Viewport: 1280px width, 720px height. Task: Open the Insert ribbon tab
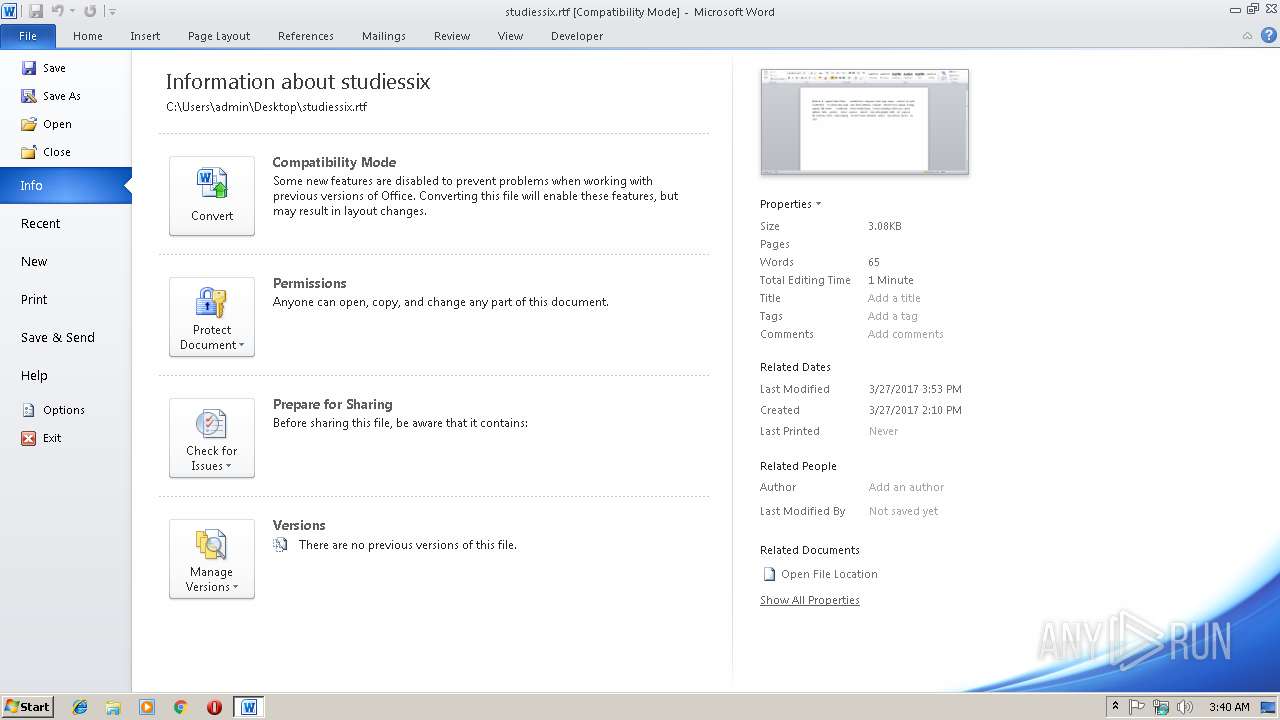(x=145, y=36)
